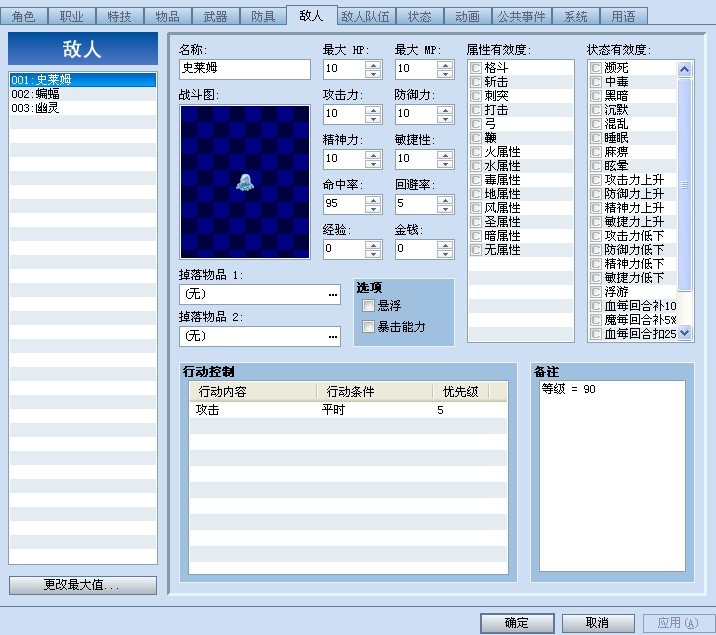716x635 pixels.
Task: Toggle the 睡眠 state effectiveness box
Action: pos(595,138)
